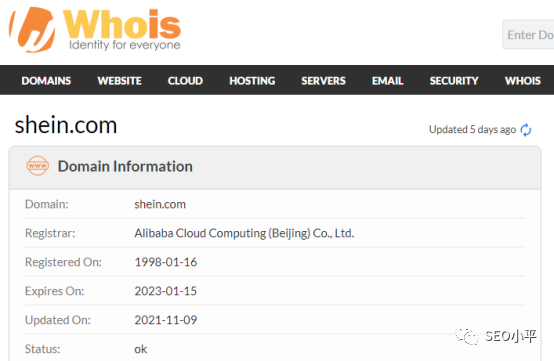Open the CLOUD menu item
This screenshot has width=554, height=361.
pos(185,81)
